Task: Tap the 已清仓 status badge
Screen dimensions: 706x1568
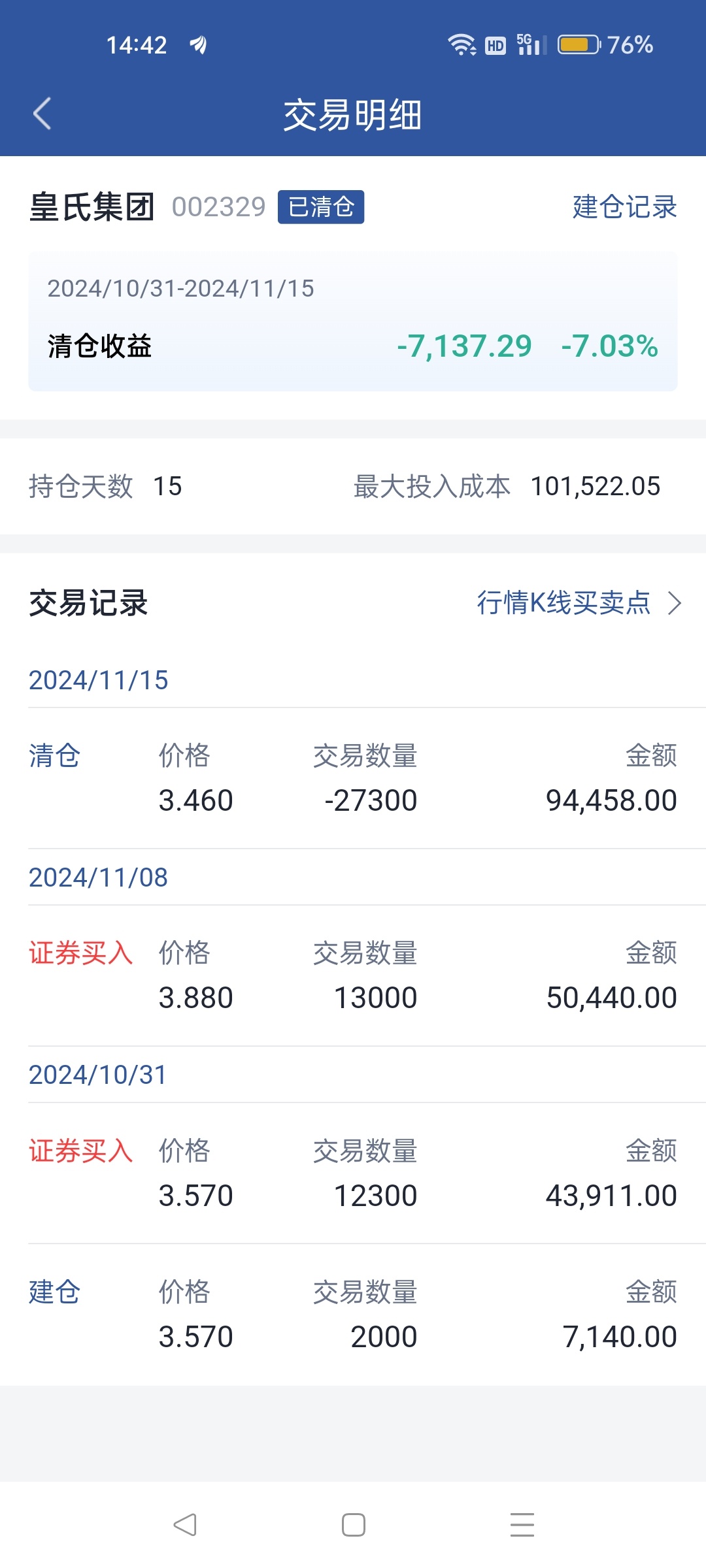Action: pyautogui.click(x=321, y=207)
